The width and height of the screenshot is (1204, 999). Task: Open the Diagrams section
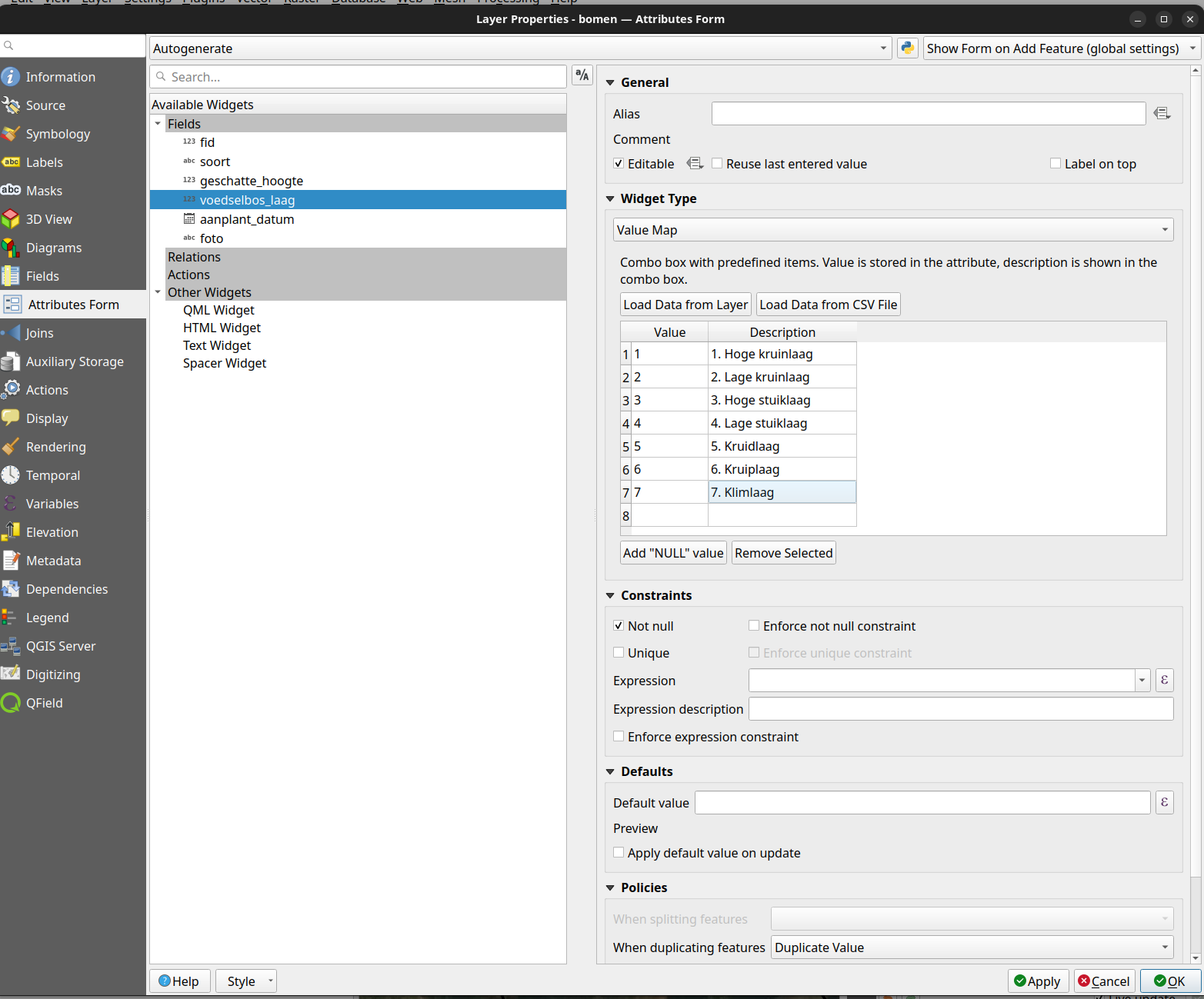click(53, 248)
